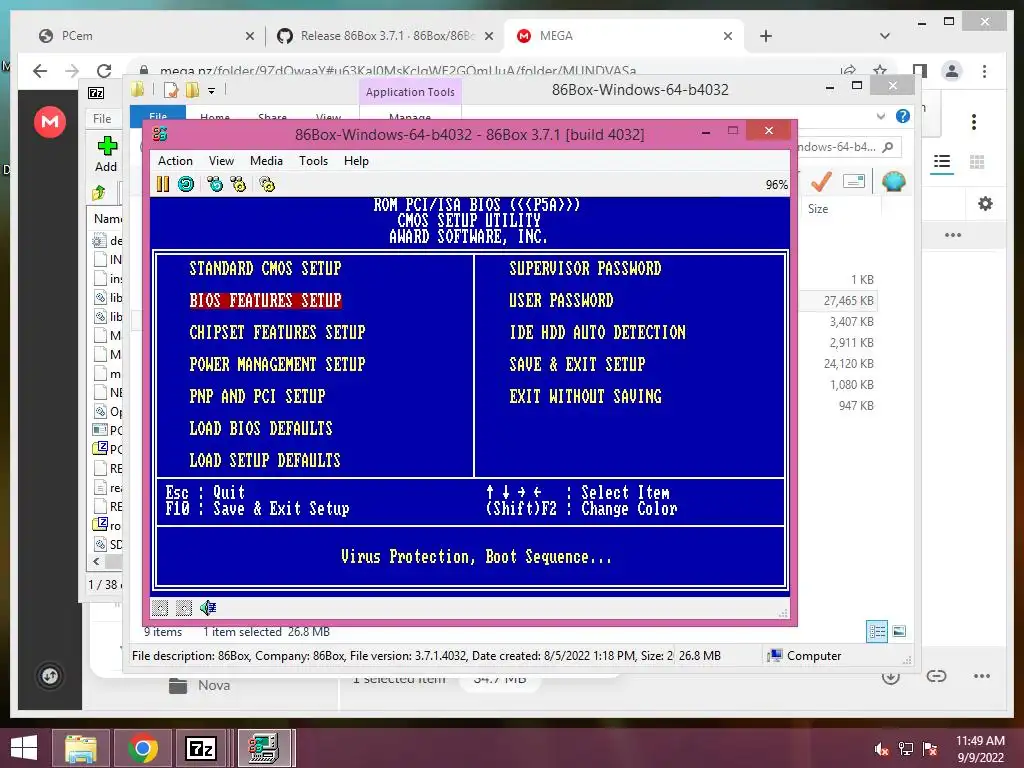Viewport: 1024px width, 768px height.
Task: Click the 7-Zip horizontal scrollbar left arrow
Action: click(97, 561)
